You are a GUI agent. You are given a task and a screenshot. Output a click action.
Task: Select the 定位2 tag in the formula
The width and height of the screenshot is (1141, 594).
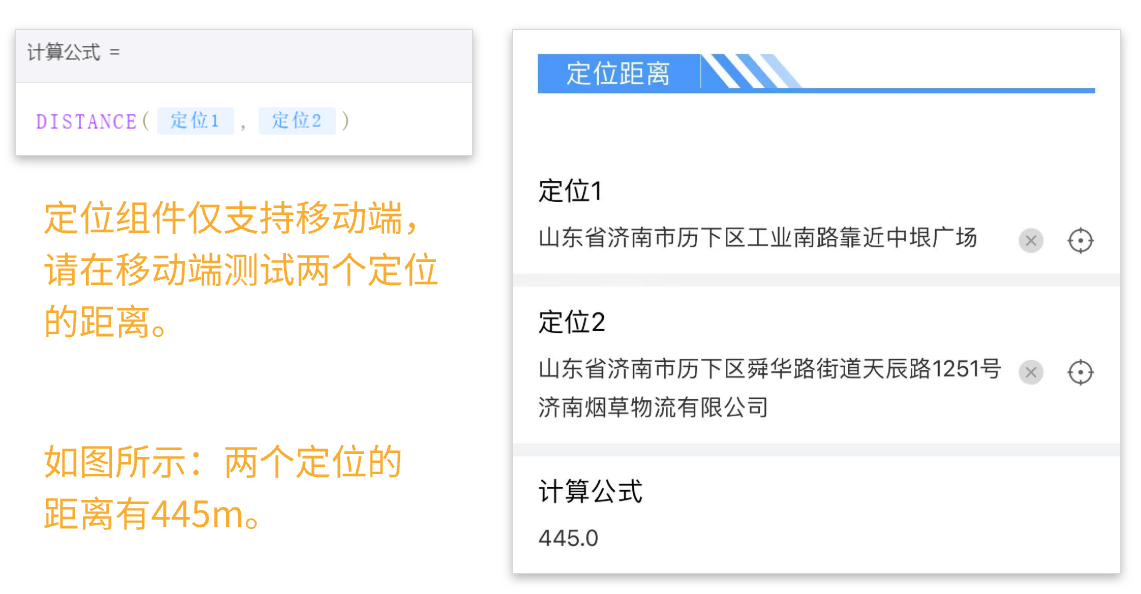(297, 121)
